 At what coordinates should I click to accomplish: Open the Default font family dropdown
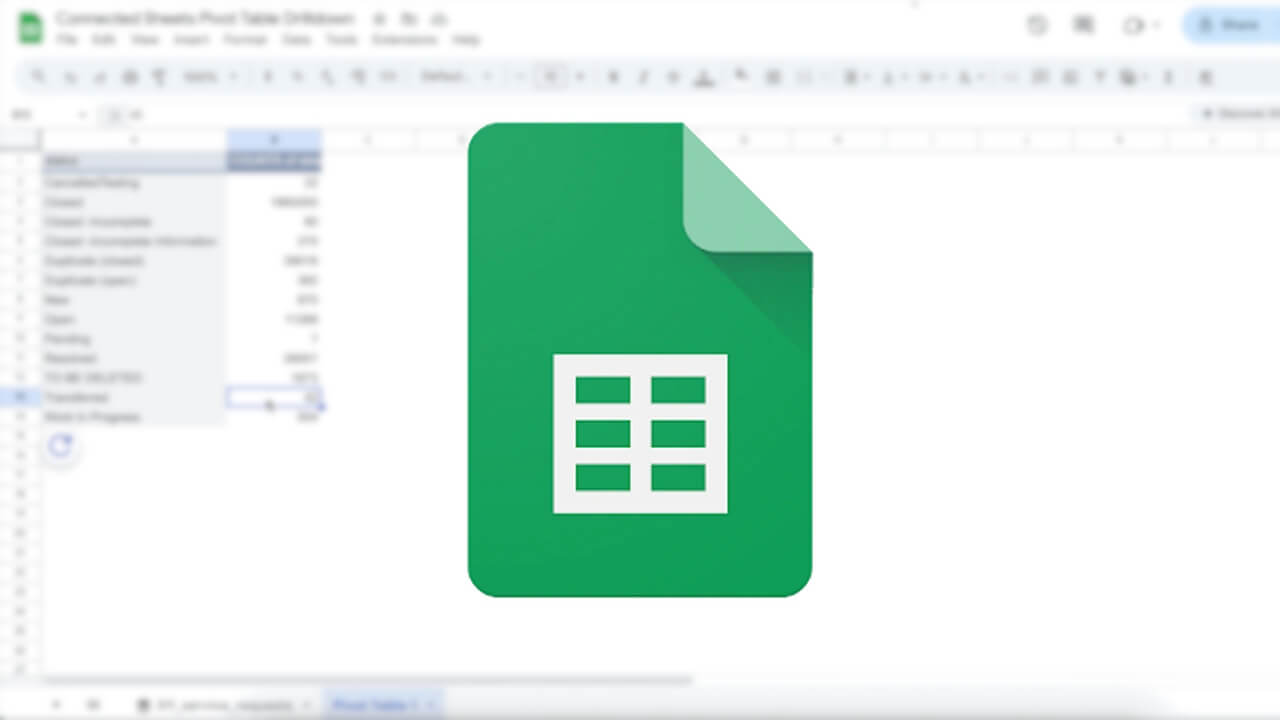(456, 77)
